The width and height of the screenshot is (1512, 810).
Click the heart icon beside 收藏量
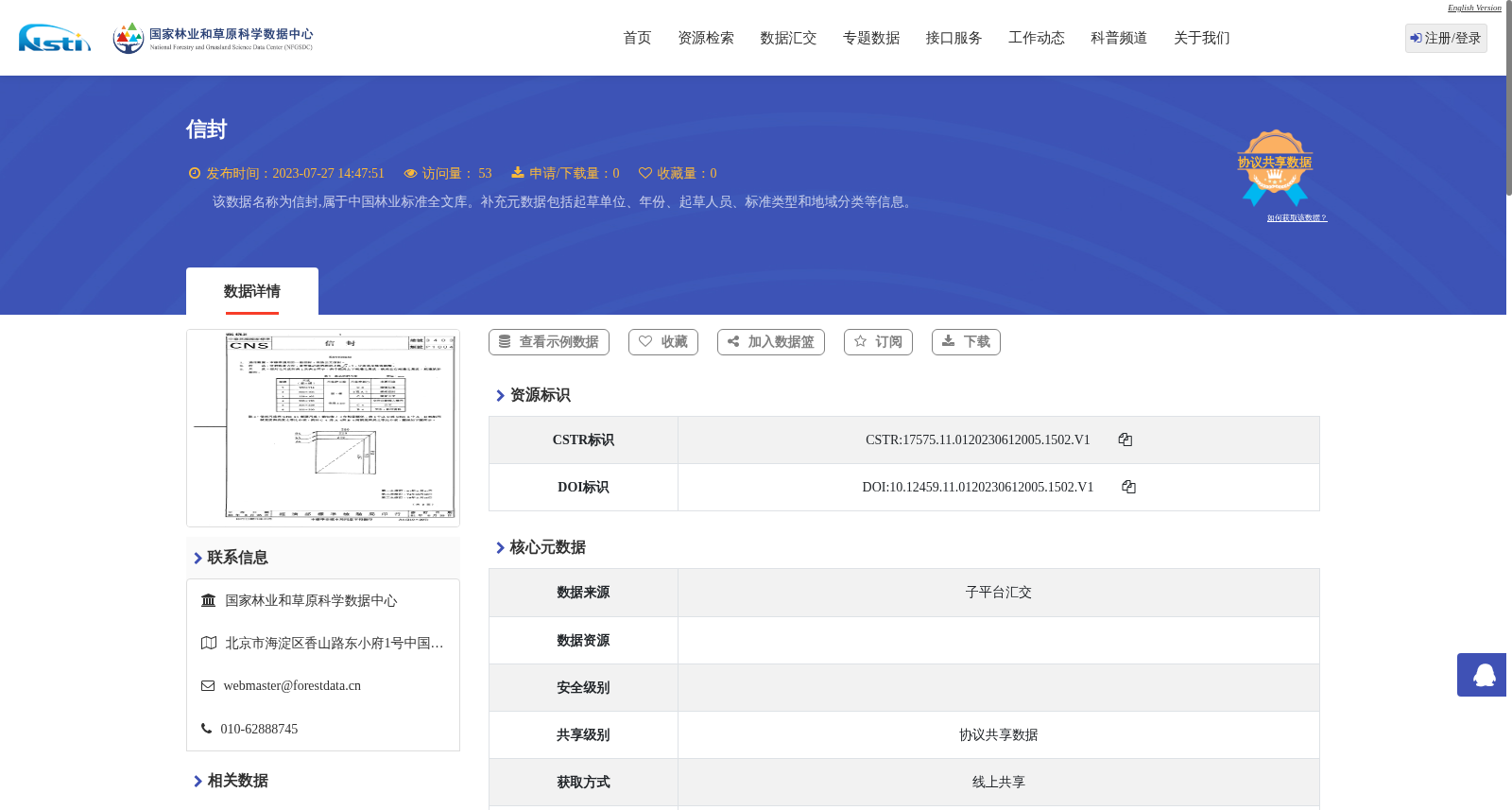pos(645,173)
